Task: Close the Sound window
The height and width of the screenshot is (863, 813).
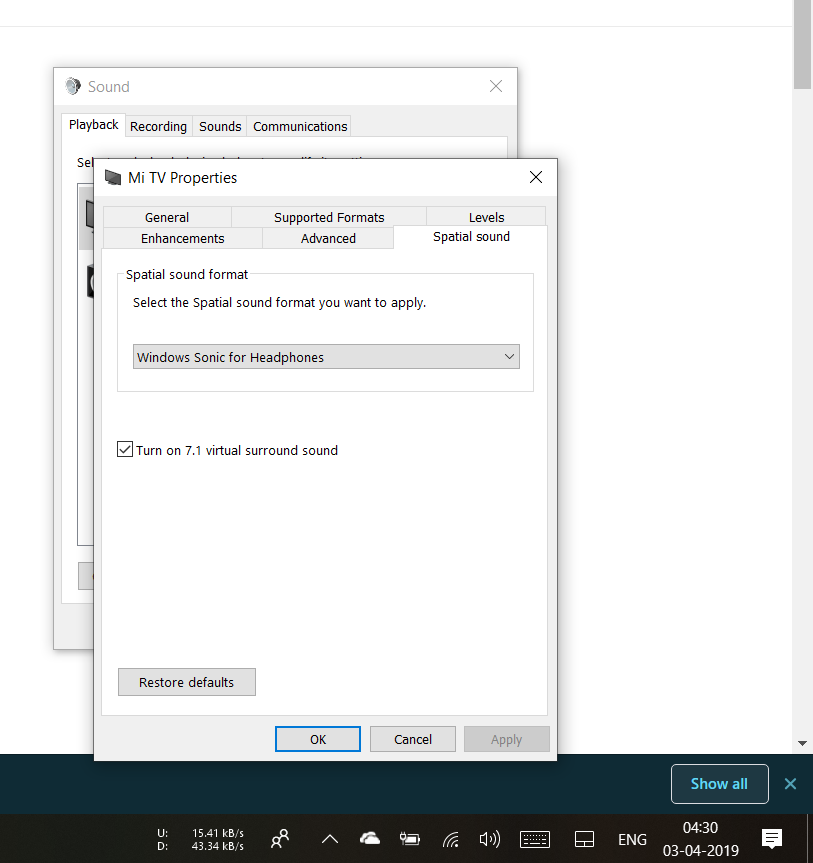Action: tap(496, 86)
